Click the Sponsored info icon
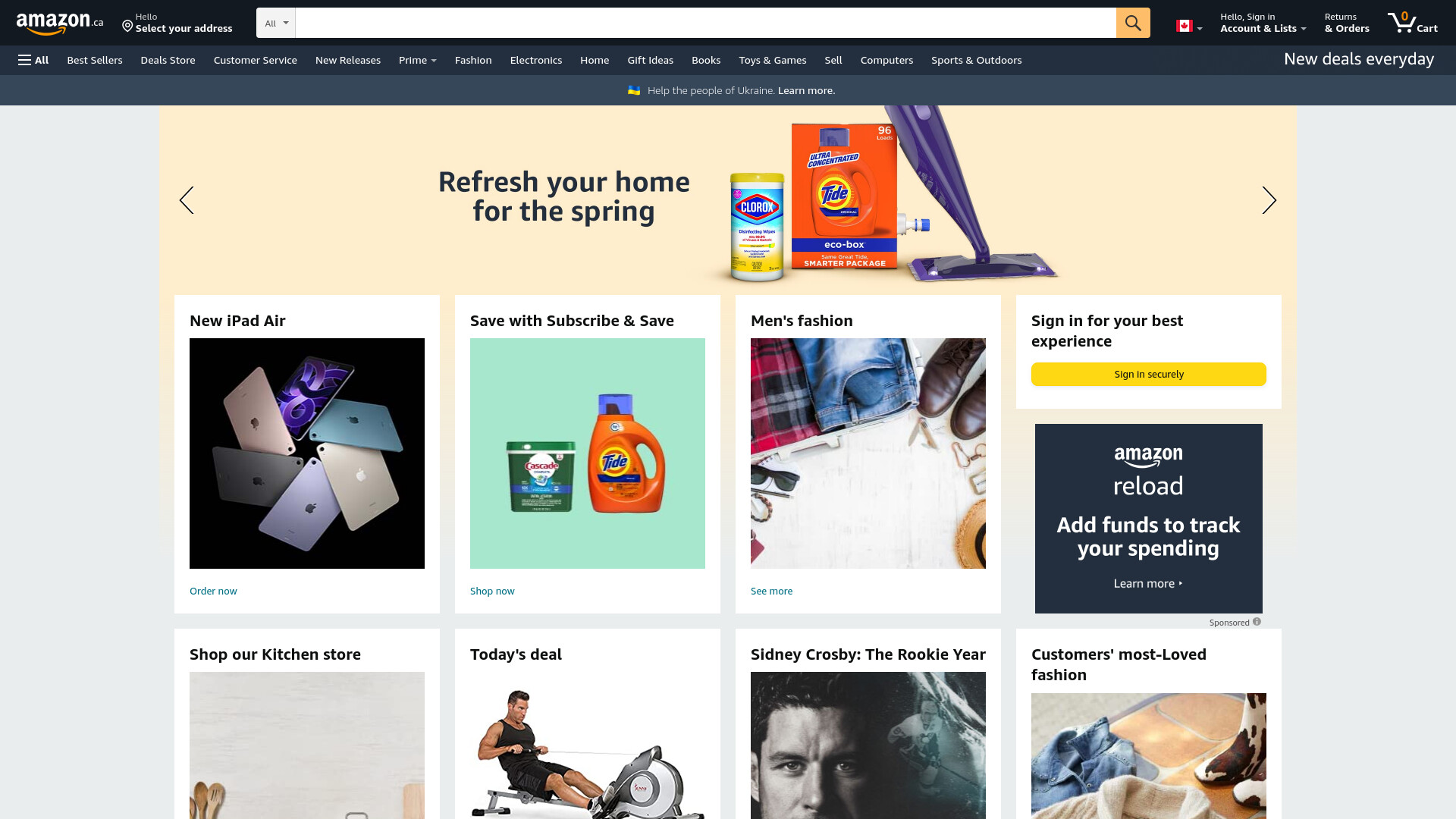The image size is (1456, 819). pyautogui.click(x=1257, y=622)
